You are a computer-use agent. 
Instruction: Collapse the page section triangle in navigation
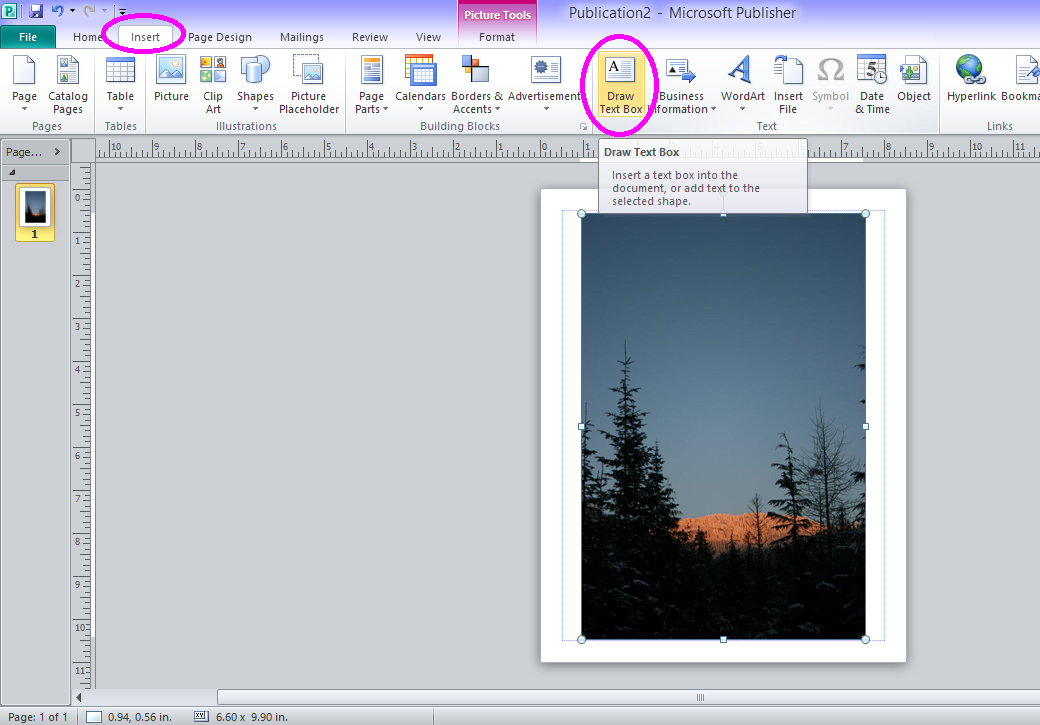12,172
